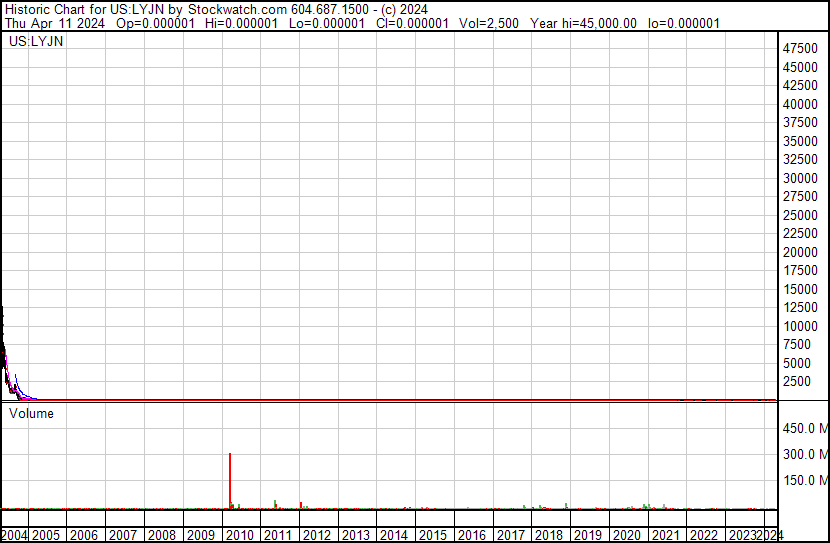This screenshot has height=543, width=830.
Task: Click the 45000 price axis value
Action: pos(800,67)
